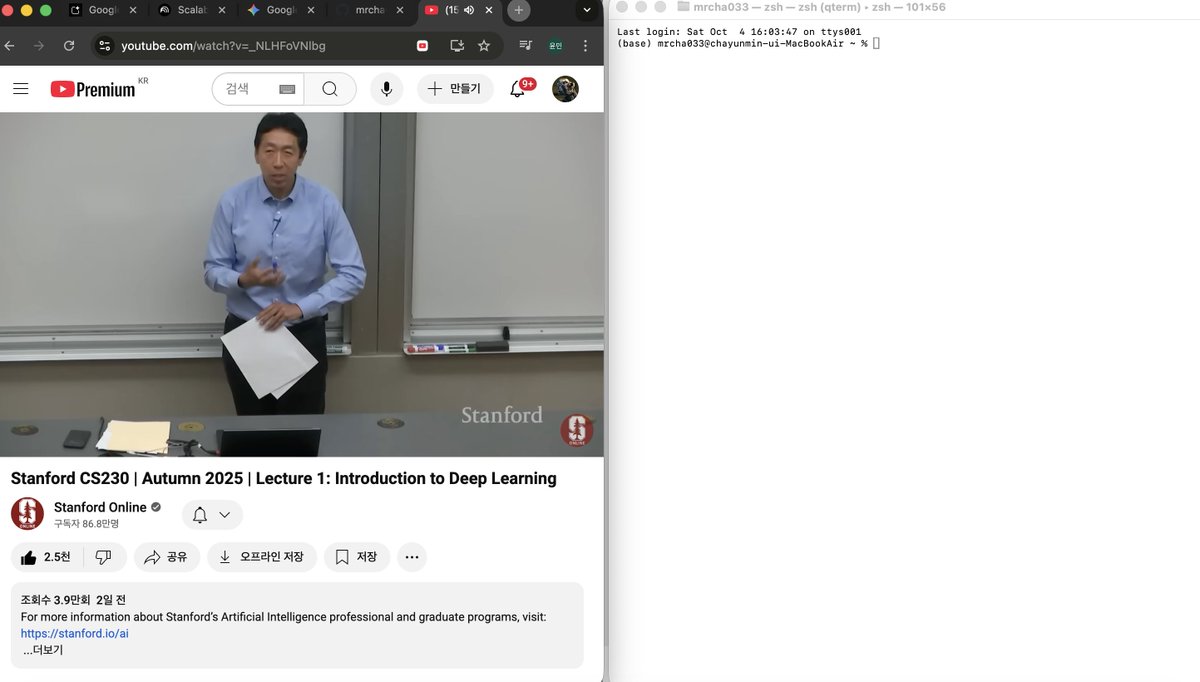This screenshot has width=1200, height=682.
Task: Go to YouTube Premium home logo
Action: 93,89
